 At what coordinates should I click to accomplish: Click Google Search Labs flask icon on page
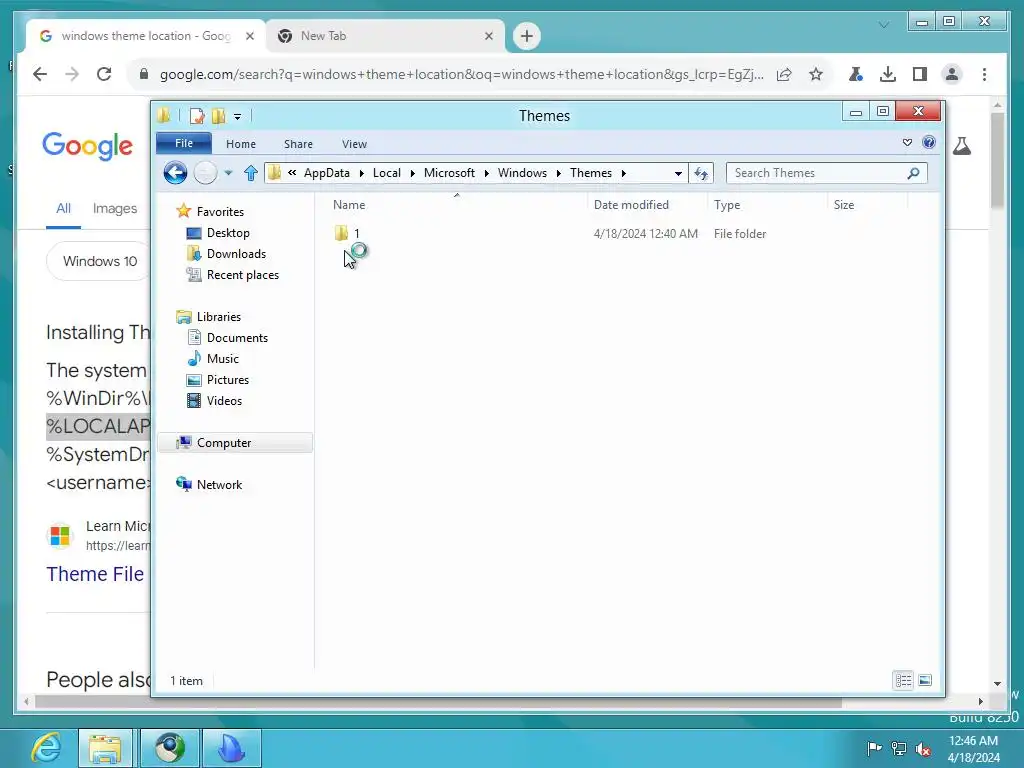click(x=962, y=146)
